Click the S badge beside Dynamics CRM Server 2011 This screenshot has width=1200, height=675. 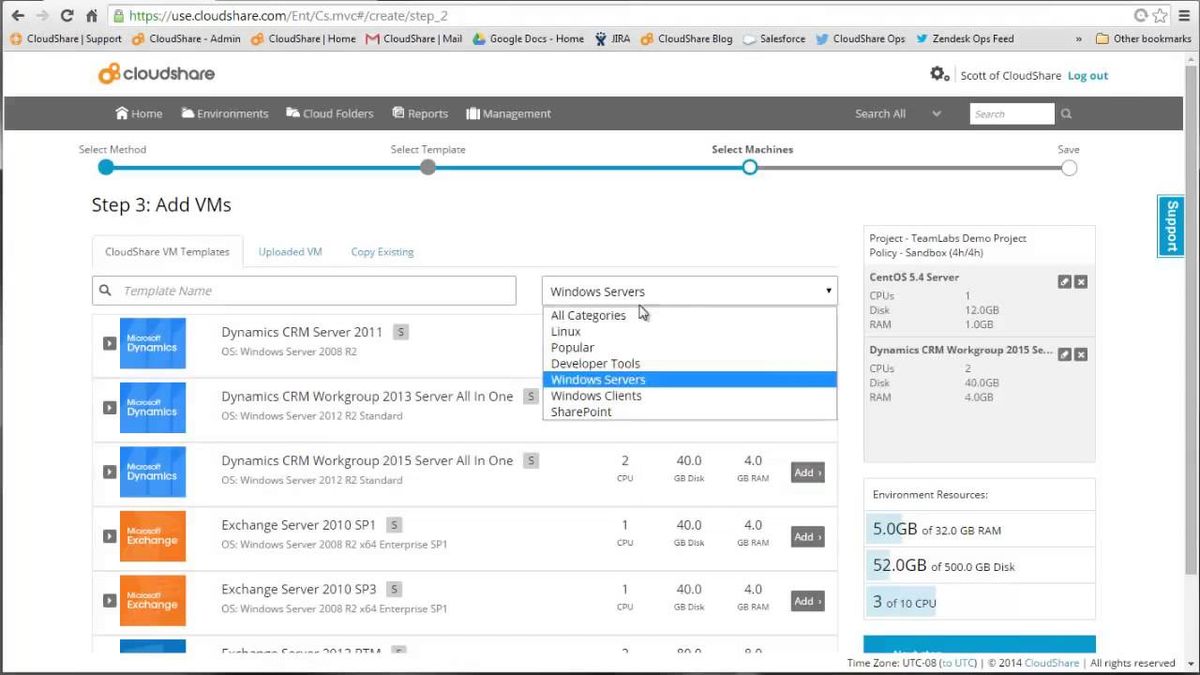(400, 332)
